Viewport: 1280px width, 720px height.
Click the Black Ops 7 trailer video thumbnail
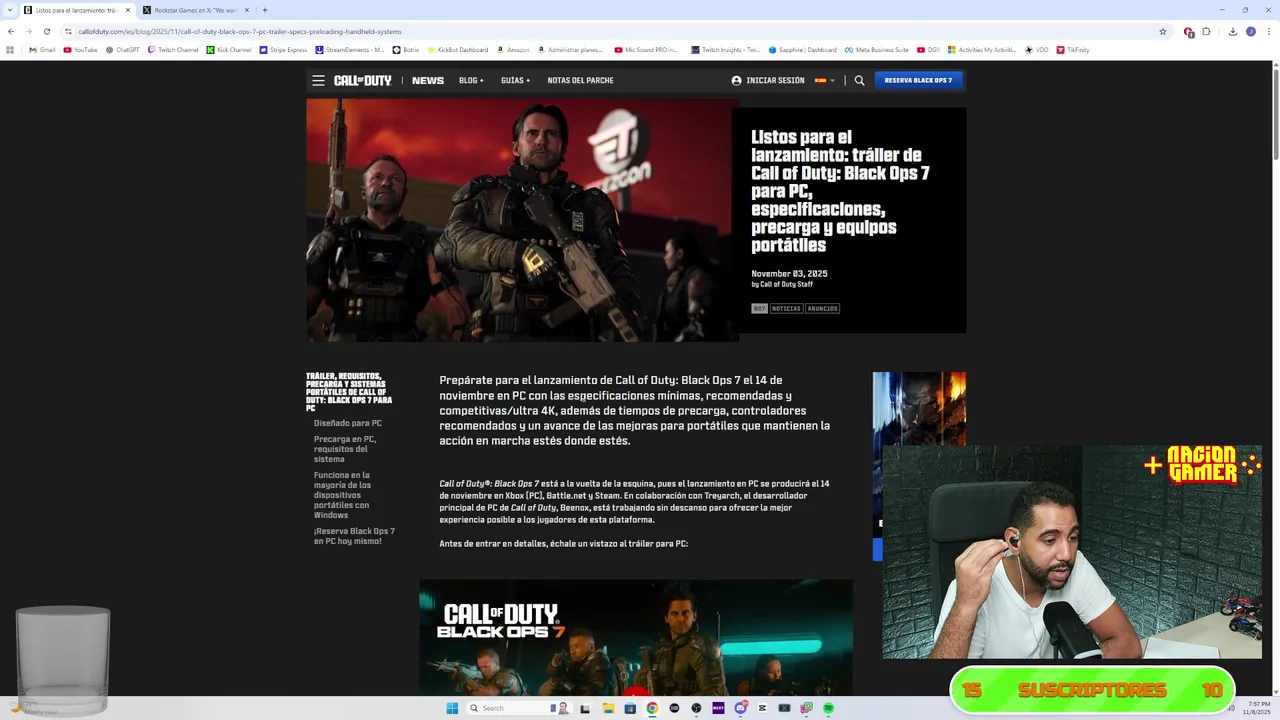click(x=636, y=637)
